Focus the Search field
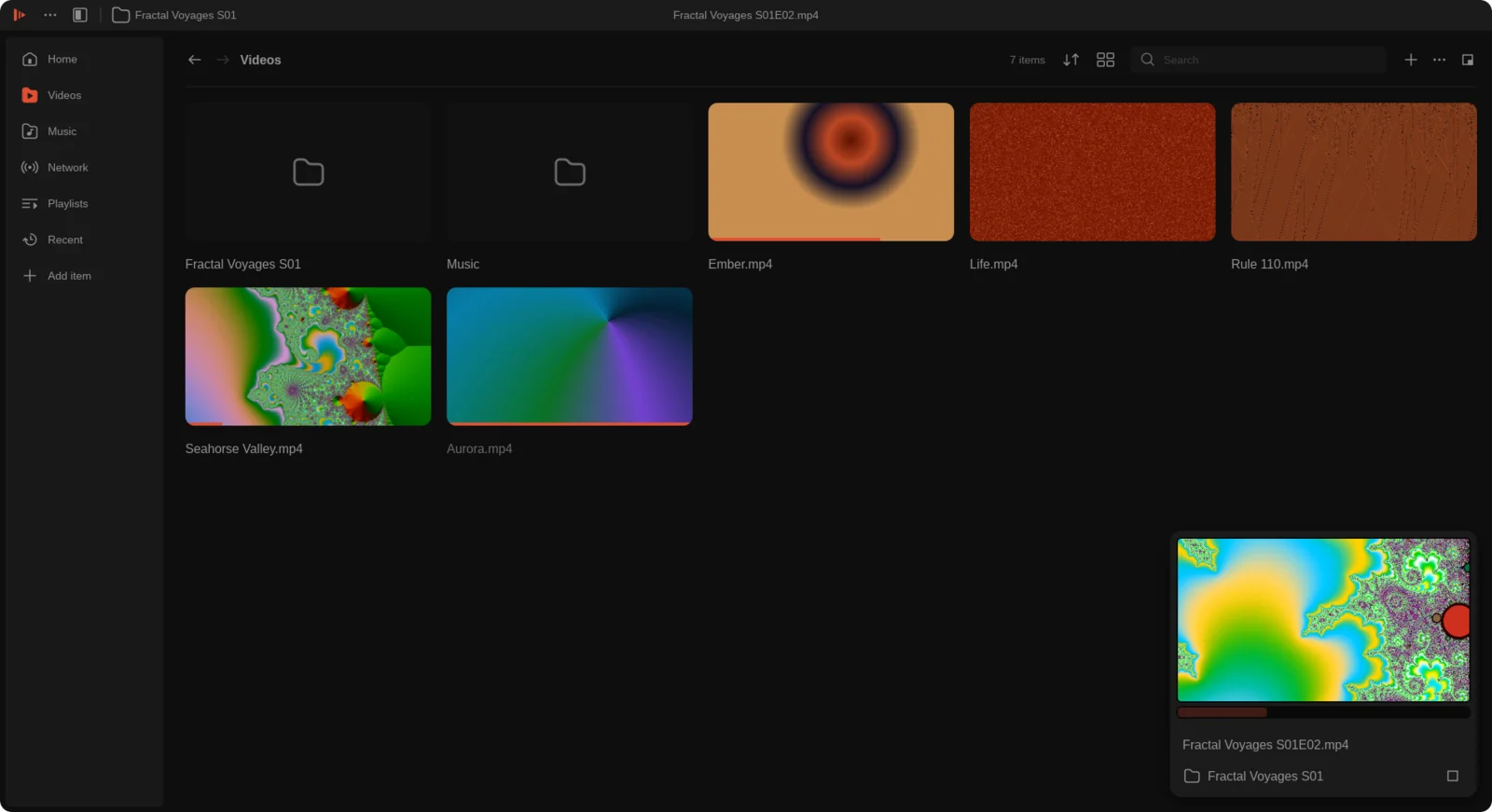Screen dimensions: 1492x812 (x=1258, y=60)
